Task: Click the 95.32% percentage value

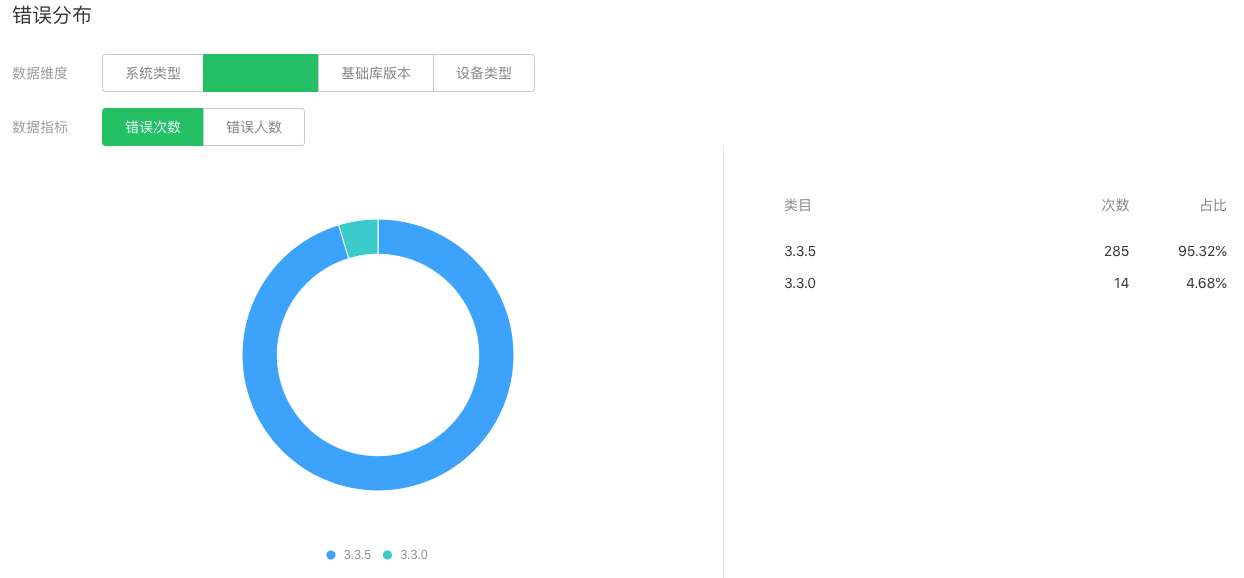Action: tap(1202, 251)
